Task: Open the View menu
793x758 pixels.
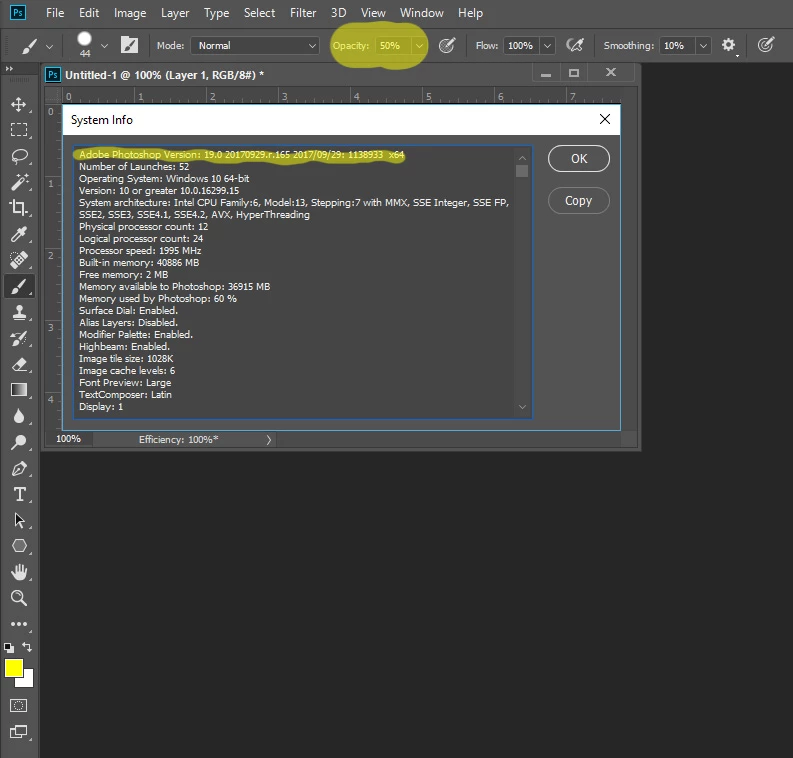Action: pos(373,13)
